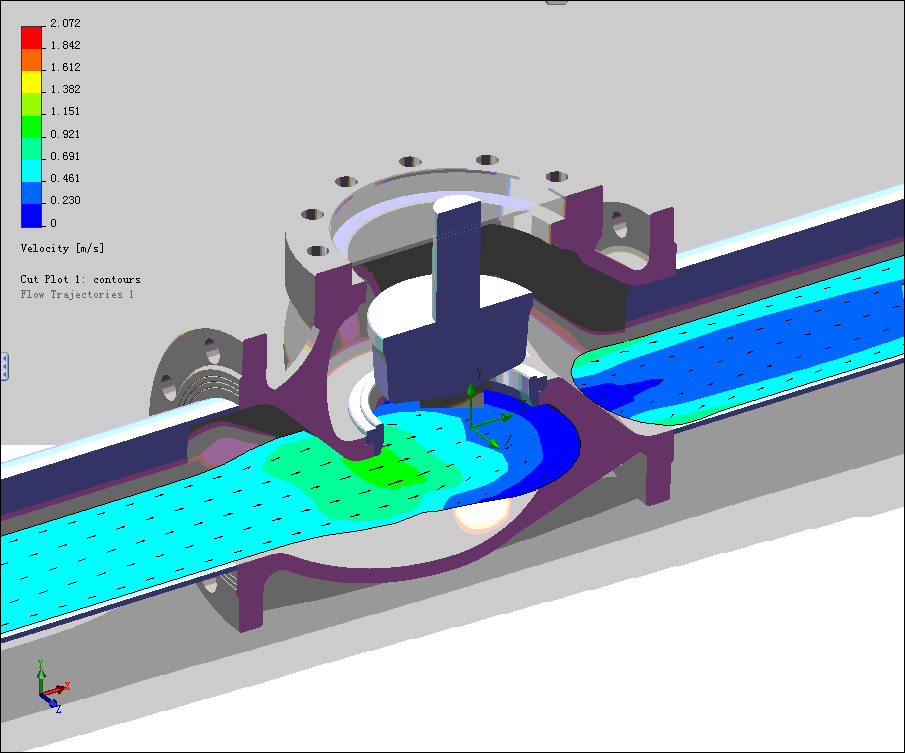Click the red swatch in velocity legend
Screen dimensions: 905x753
coord(32,38)
